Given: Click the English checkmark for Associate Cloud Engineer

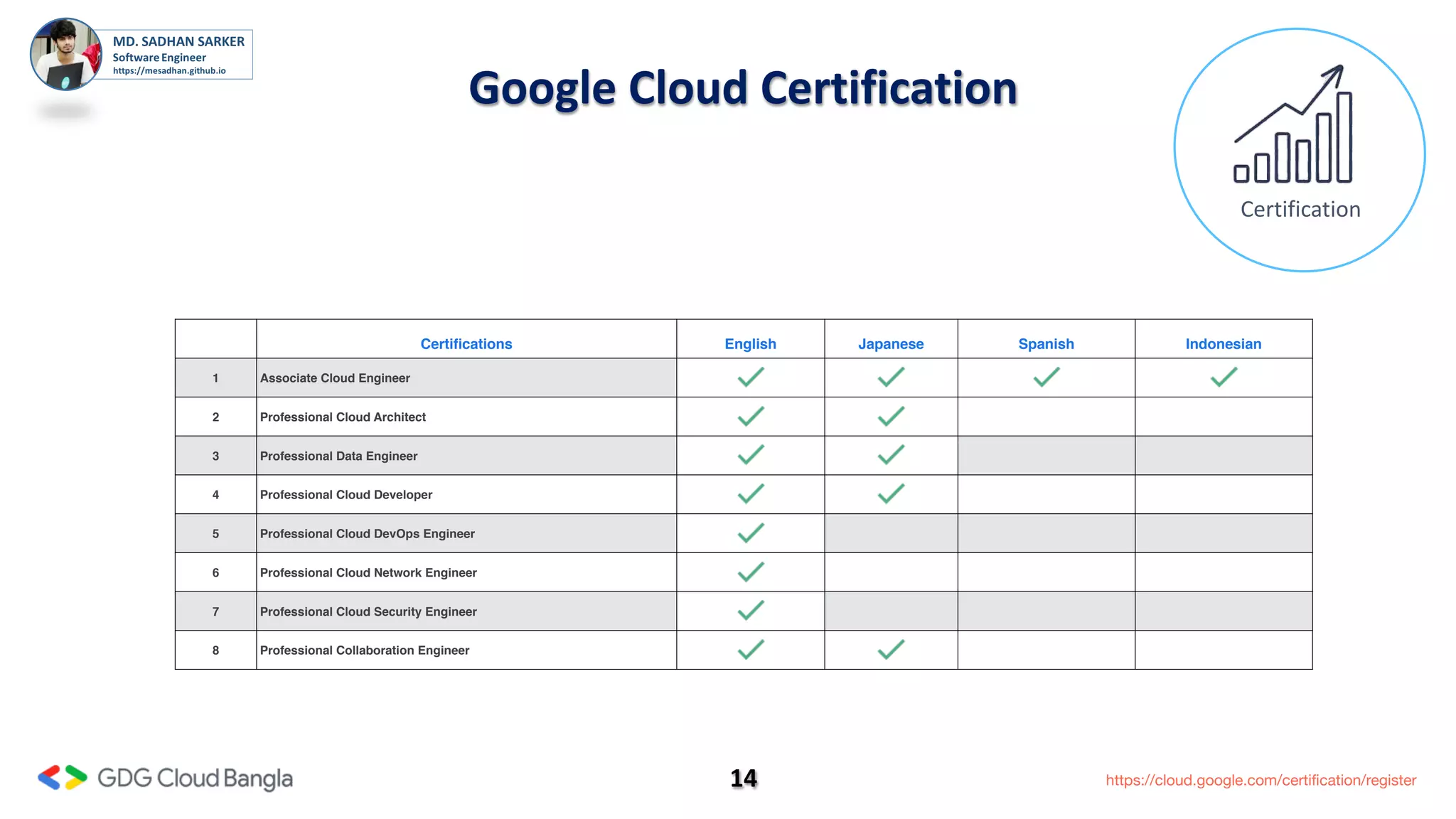Looking at the screenshot, I should click(x=751, y=377).
